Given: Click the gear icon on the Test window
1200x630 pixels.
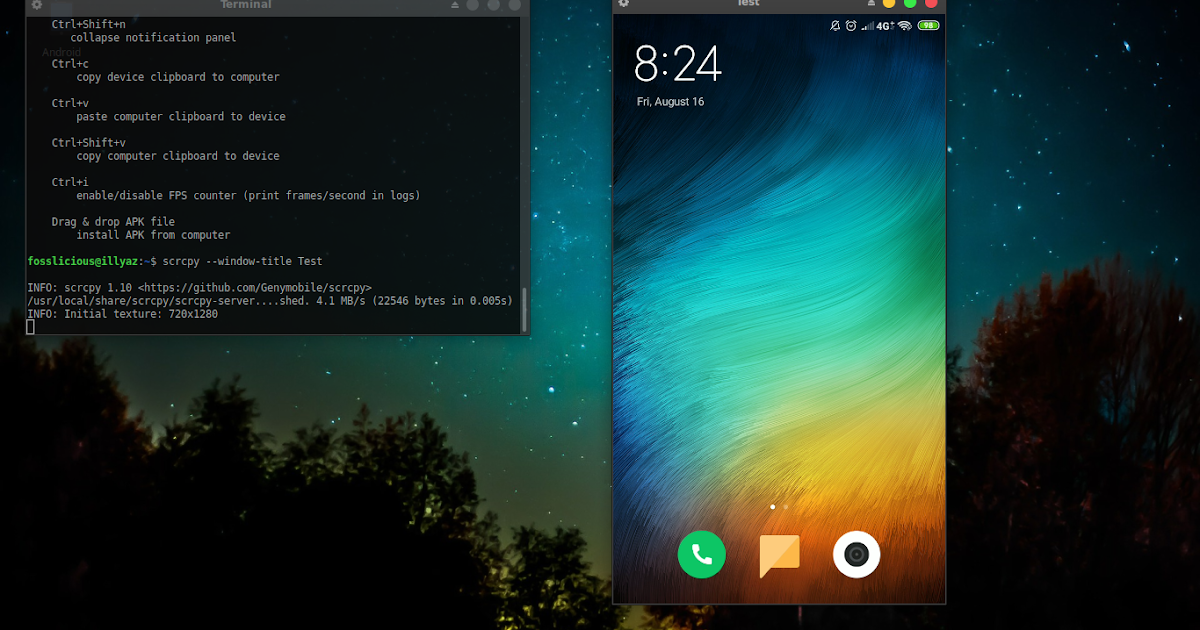Looking at the screenshot, I should [624, 4].
